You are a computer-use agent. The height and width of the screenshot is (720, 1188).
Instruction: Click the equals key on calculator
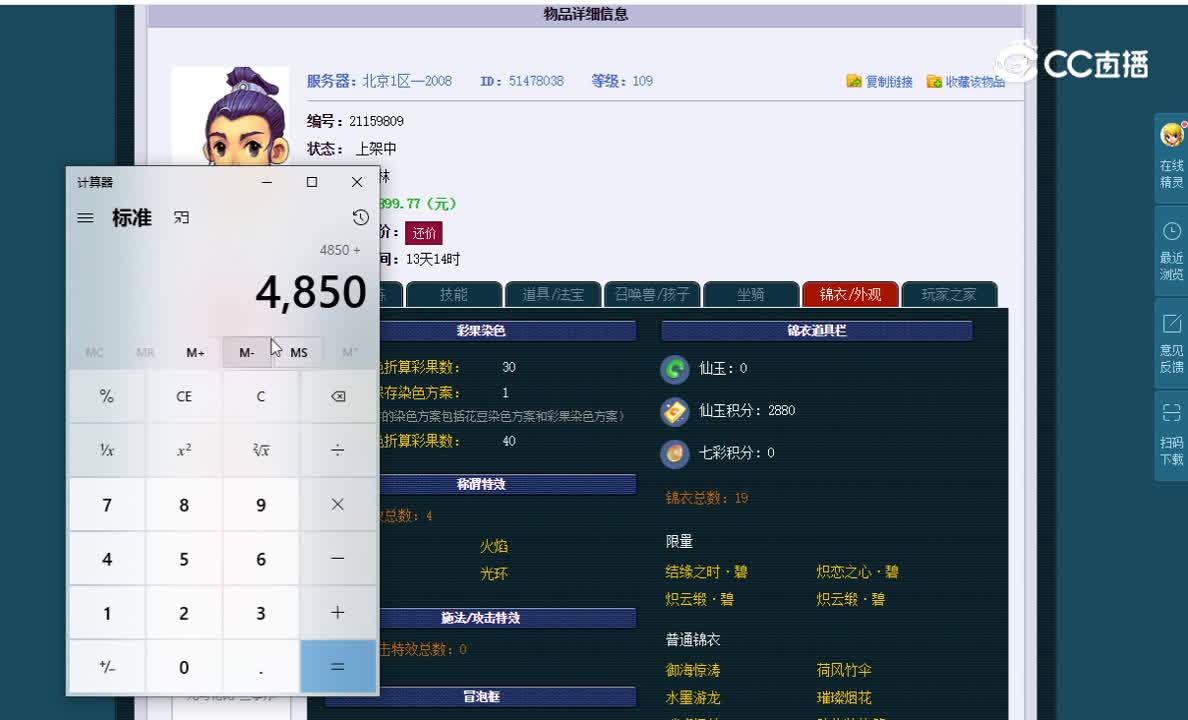click(x=338, y=667)
